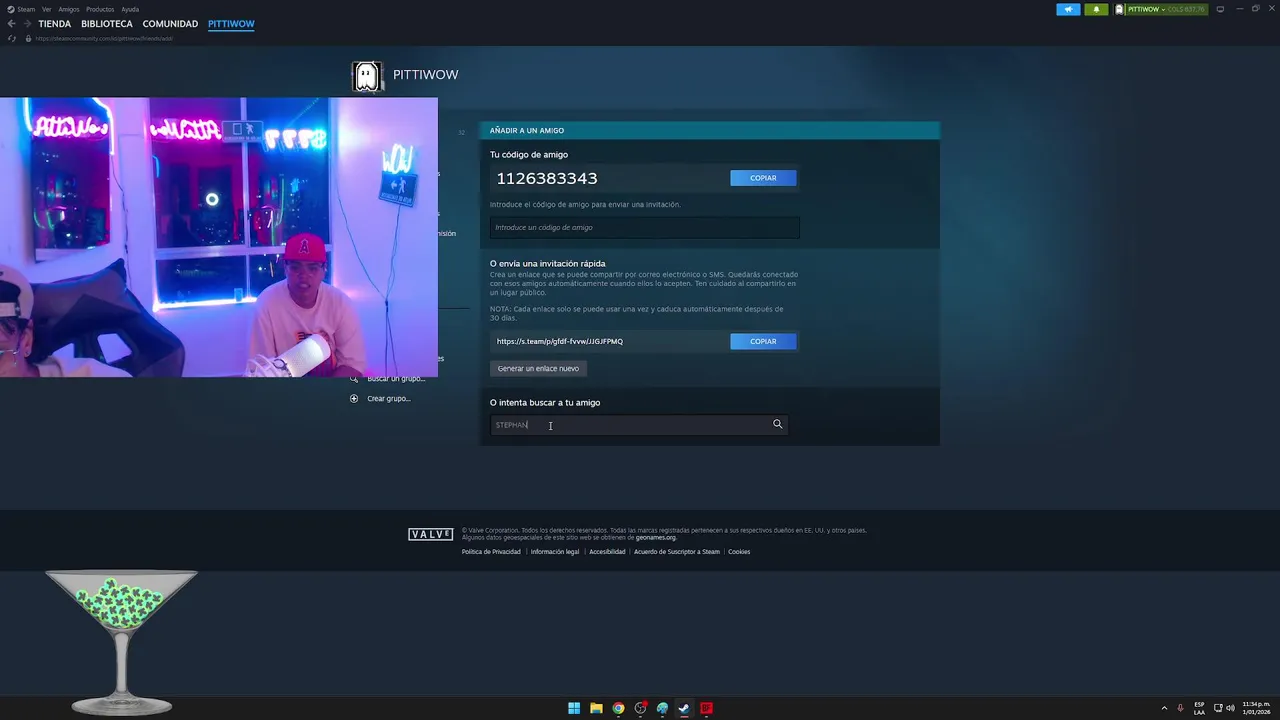Click the friend code number 1126383343
Screen dimensions: 1280x720
click(x=547, y=178)
